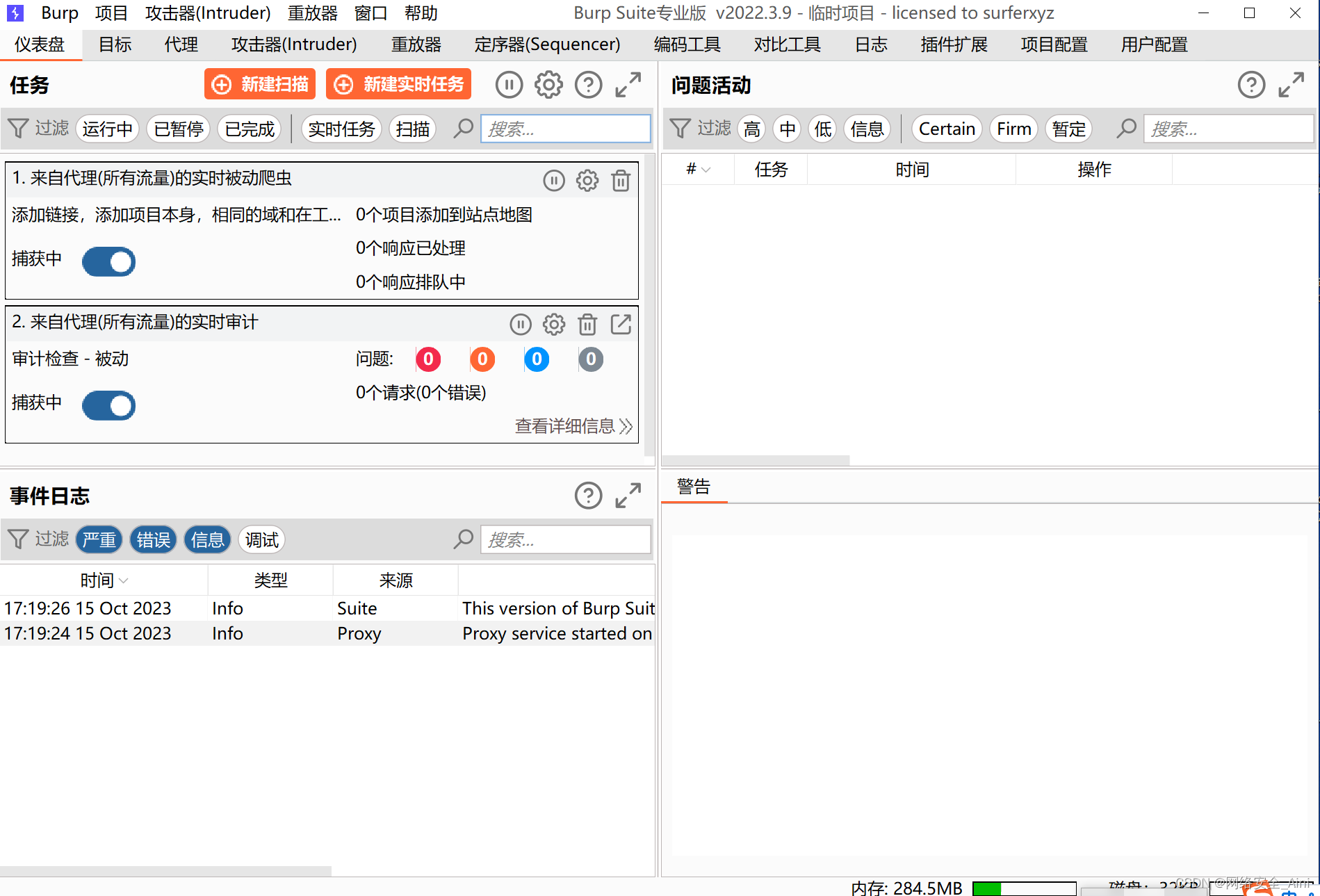This screenshot has height=896, width=1320.
Task: Open settings for task 1 passive crawl
Action: point(587,181)
